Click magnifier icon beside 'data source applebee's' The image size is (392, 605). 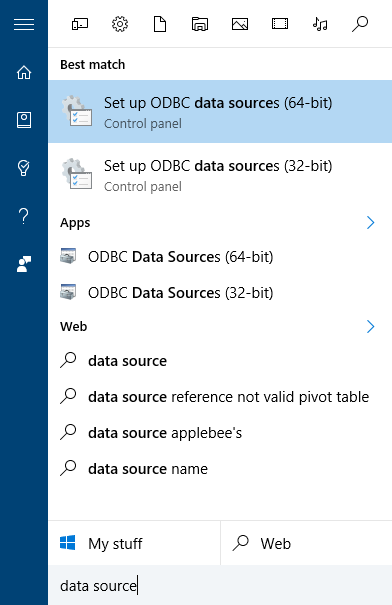tap(68, 432)
